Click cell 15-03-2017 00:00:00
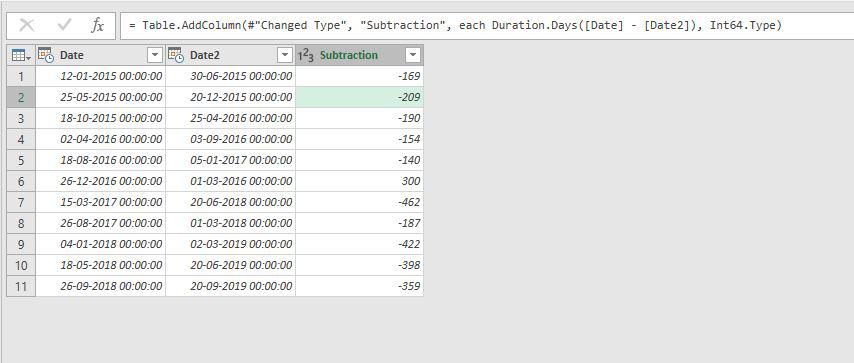This screenshot has width=854, height=363. (x=101, y=202)
